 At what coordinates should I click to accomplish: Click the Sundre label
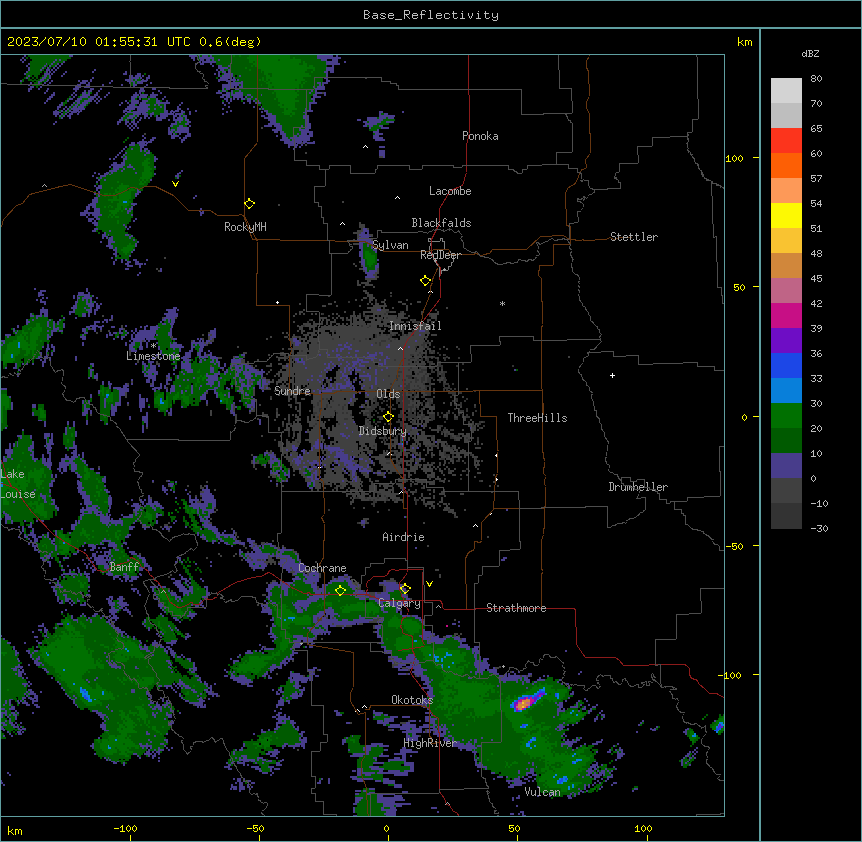point(292,391)
